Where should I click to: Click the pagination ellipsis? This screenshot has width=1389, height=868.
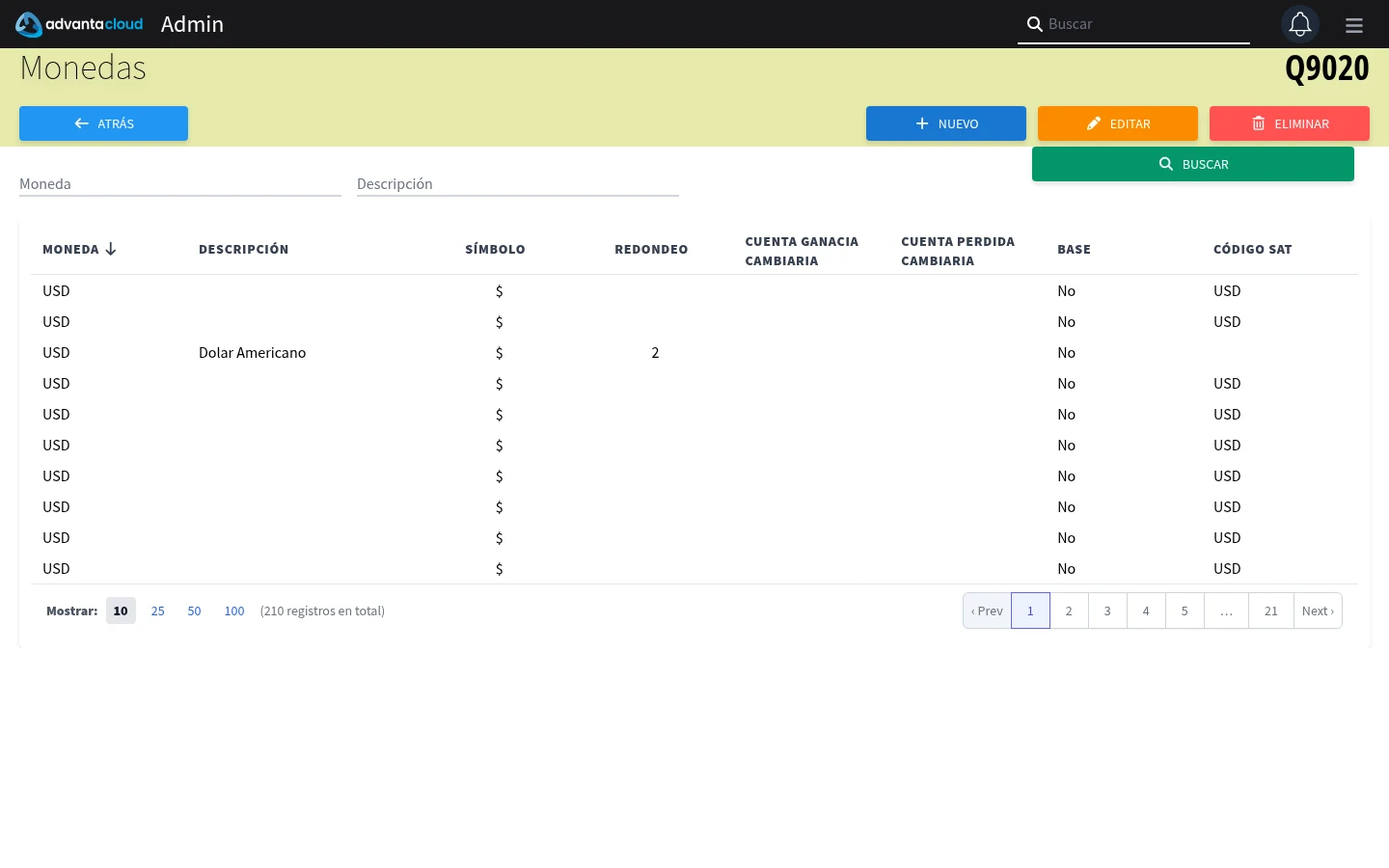1226,610
